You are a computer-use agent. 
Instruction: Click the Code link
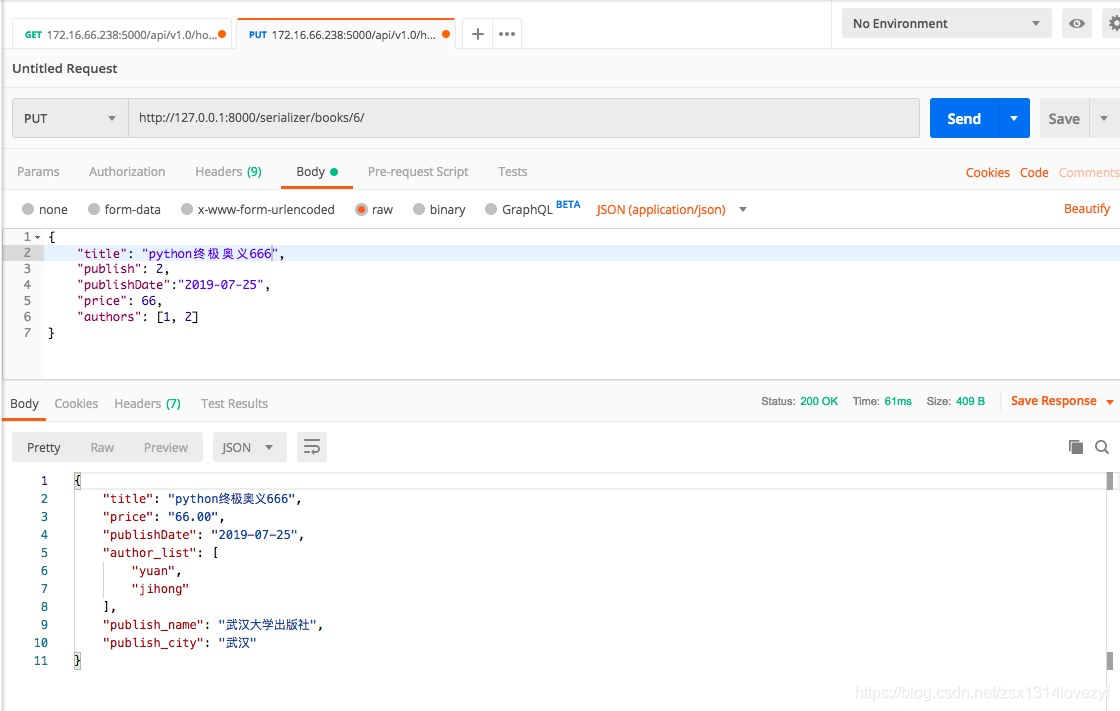(1034, 172)
